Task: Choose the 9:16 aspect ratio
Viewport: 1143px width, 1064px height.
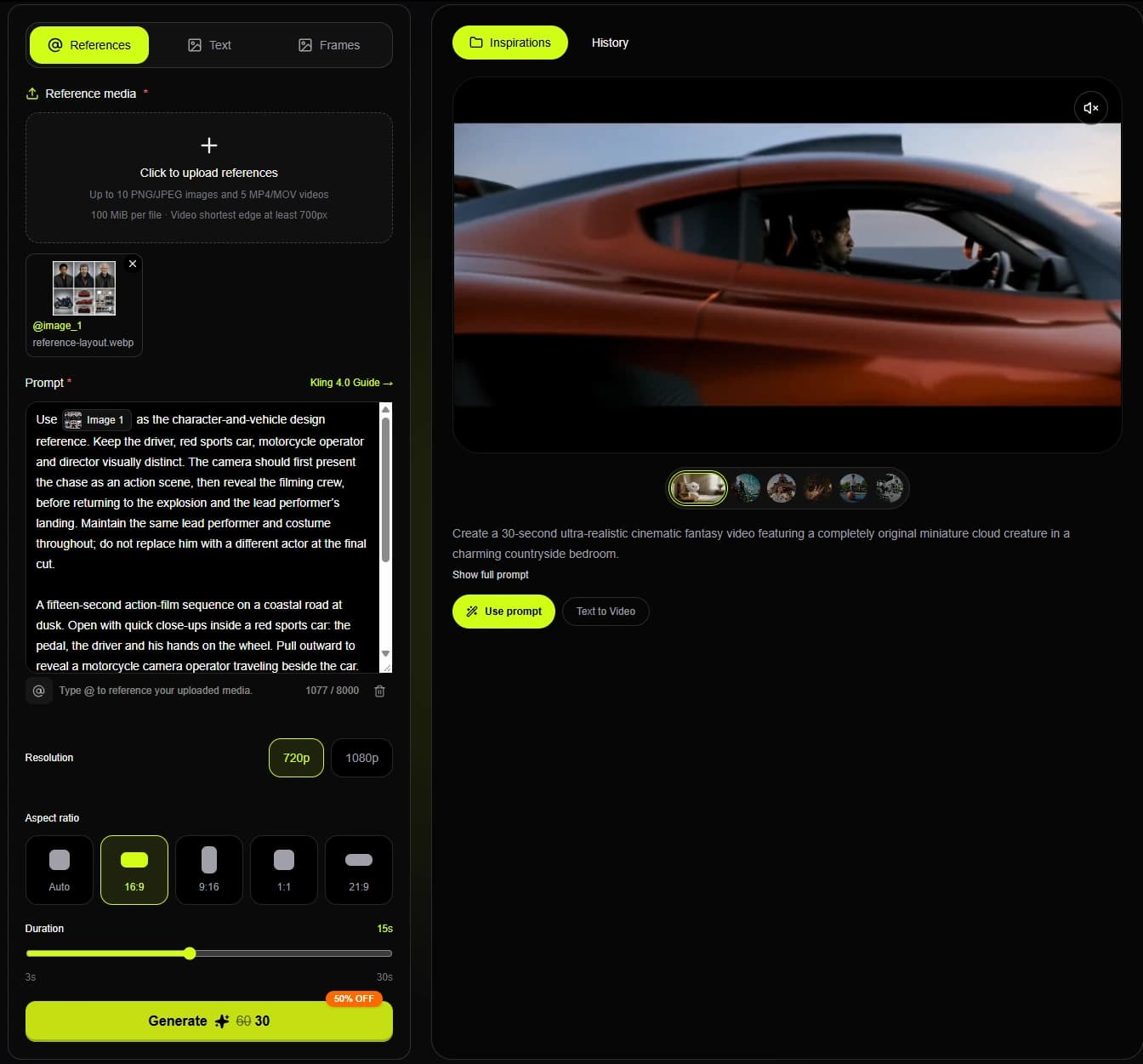Action: pos(209,869)
